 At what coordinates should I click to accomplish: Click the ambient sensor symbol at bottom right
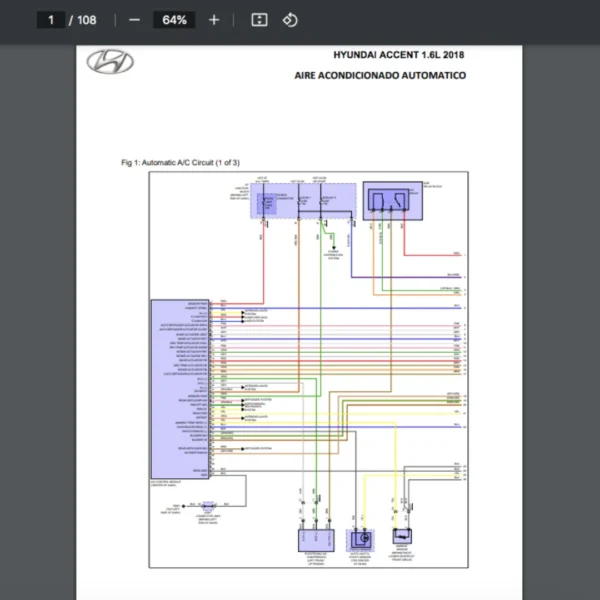pyautogui.click(x=402, y=538)
